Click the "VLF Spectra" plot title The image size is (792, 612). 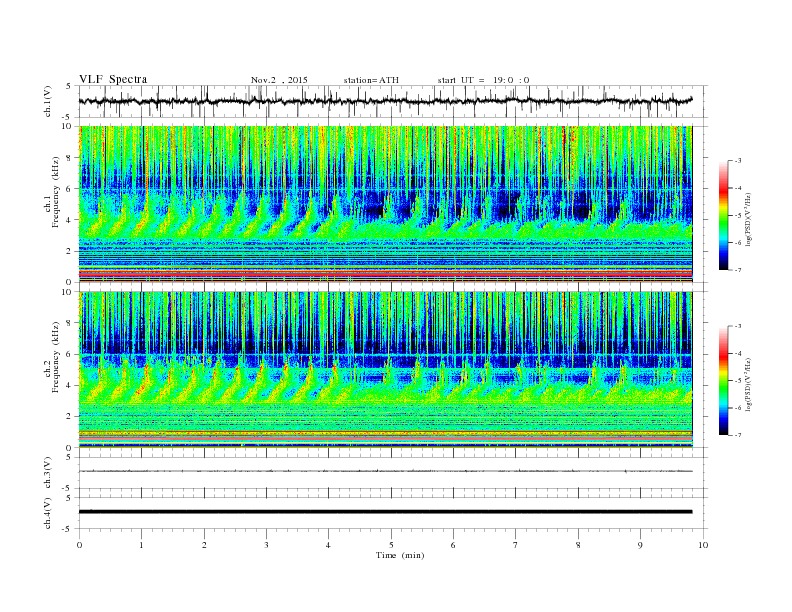pos(113,79)
